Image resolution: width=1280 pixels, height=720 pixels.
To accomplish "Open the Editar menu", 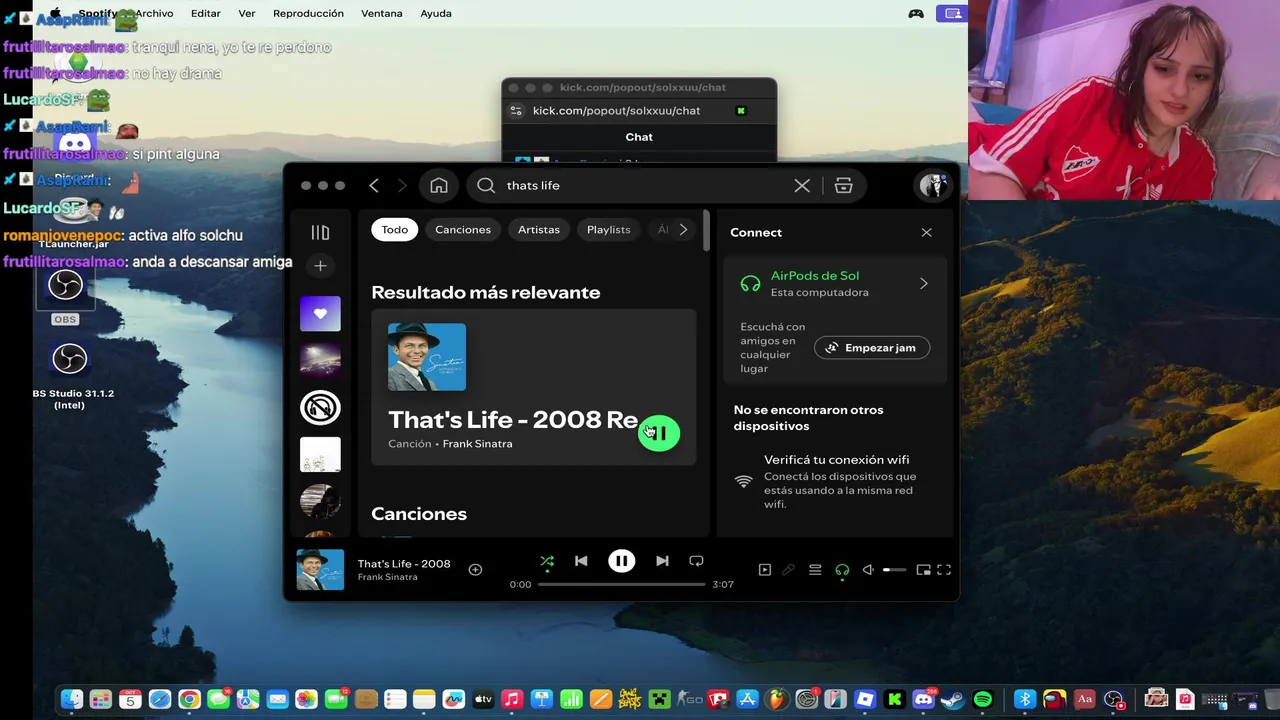I will 206,13.
